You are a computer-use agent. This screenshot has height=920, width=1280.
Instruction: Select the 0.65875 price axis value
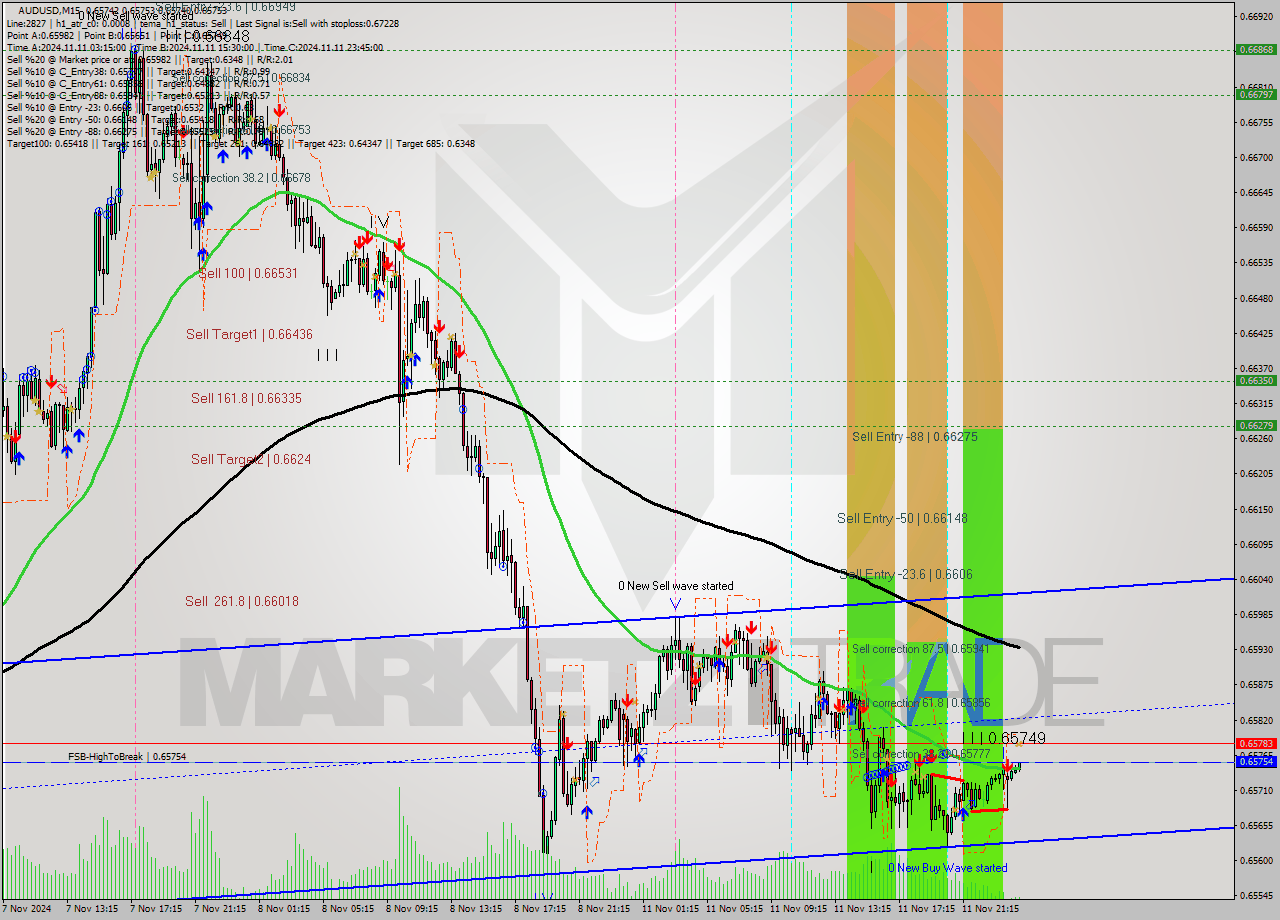tap(1256, 685)
